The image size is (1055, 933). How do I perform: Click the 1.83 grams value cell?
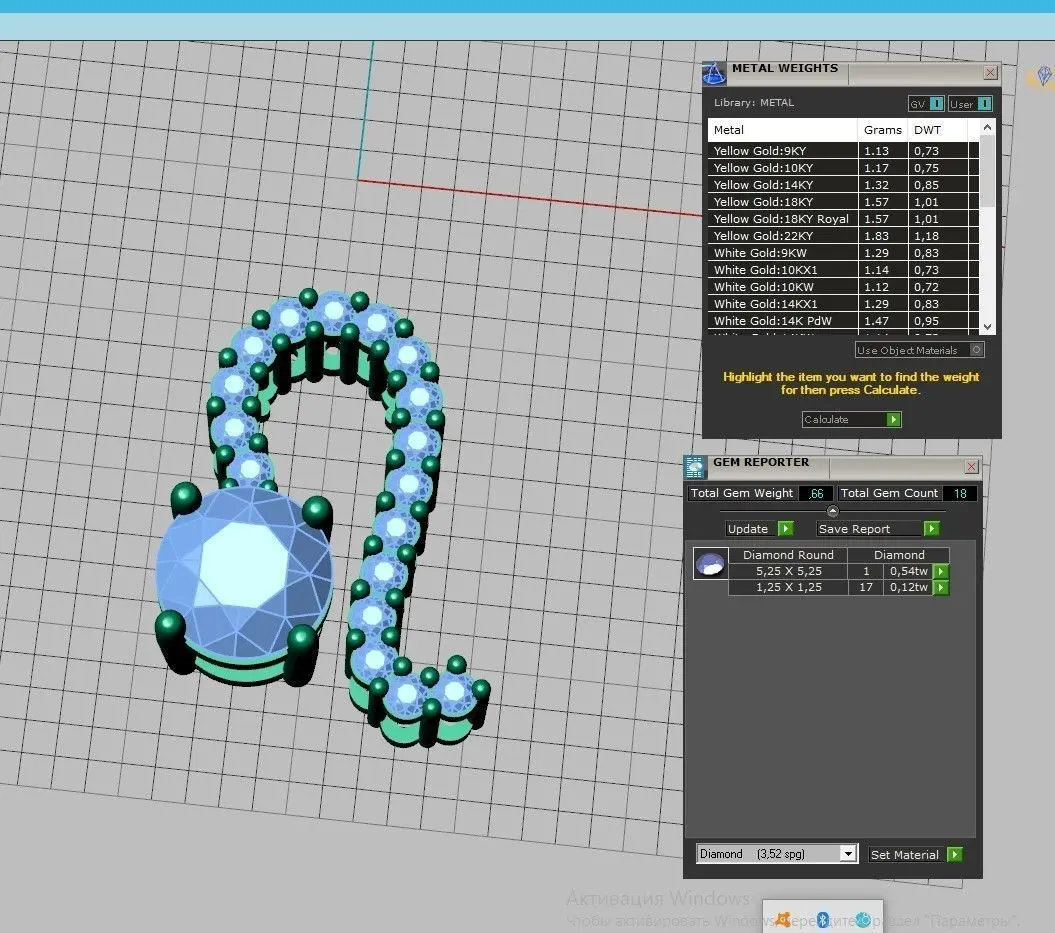(882, 235)
